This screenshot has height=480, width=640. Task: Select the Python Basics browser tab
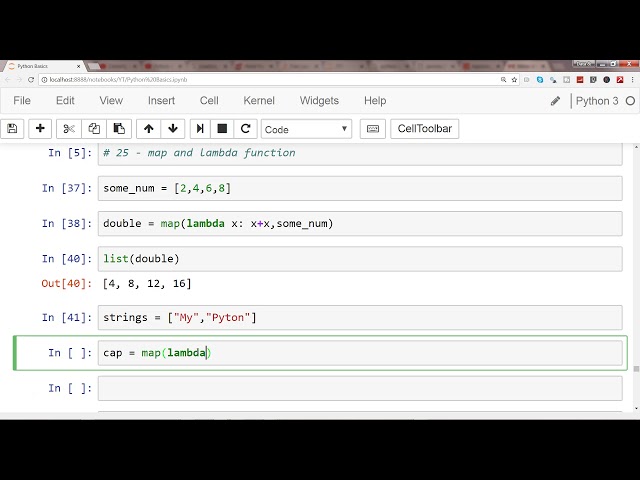click(44, 66)
